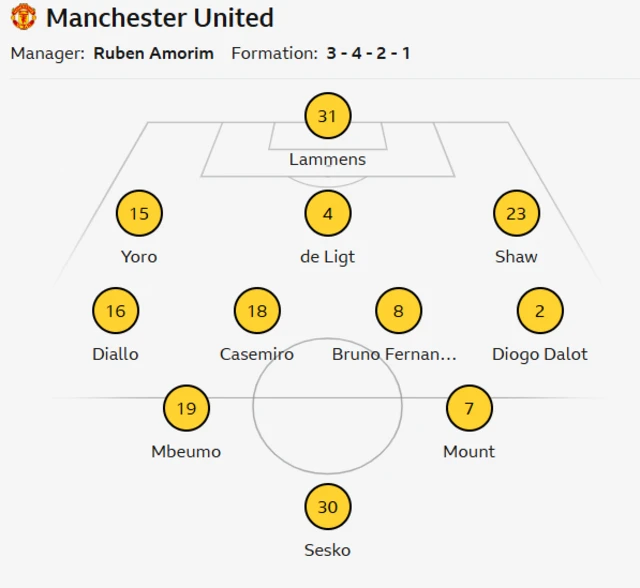
Task: Click manager name Ruben Amorim
Action: pos(153,53)
